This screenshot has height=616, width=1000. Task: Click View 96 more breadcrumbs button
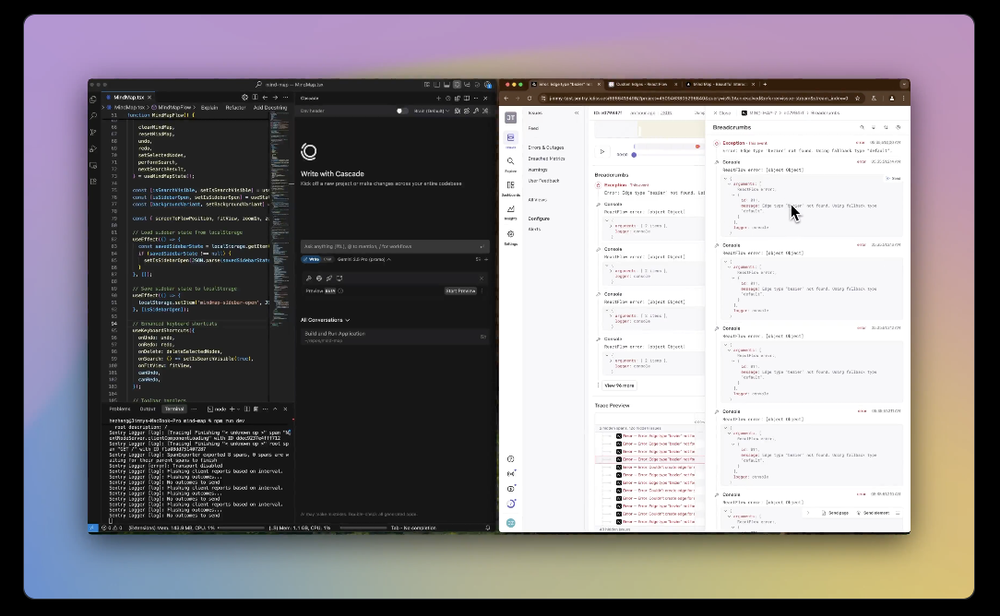(619, 386)
